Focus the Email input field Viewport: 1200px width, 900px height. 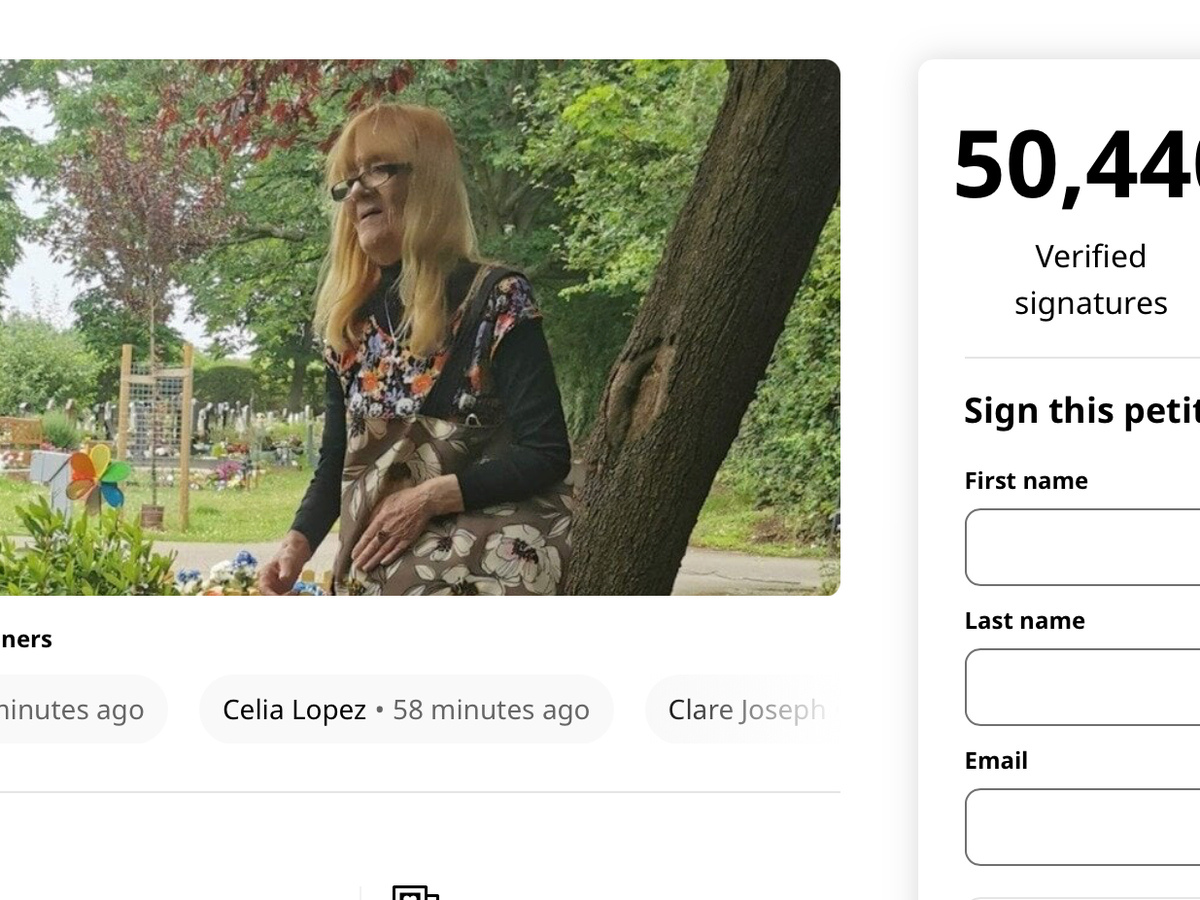pyautogui.click(x=1082, y=827)
